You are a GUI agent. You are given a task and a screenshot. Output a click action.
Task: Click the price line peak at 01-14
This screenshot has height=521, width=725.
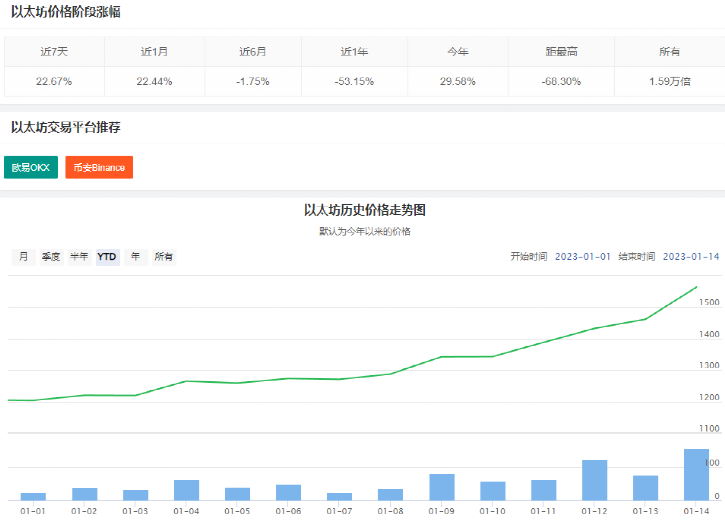(x=696, y=288)
